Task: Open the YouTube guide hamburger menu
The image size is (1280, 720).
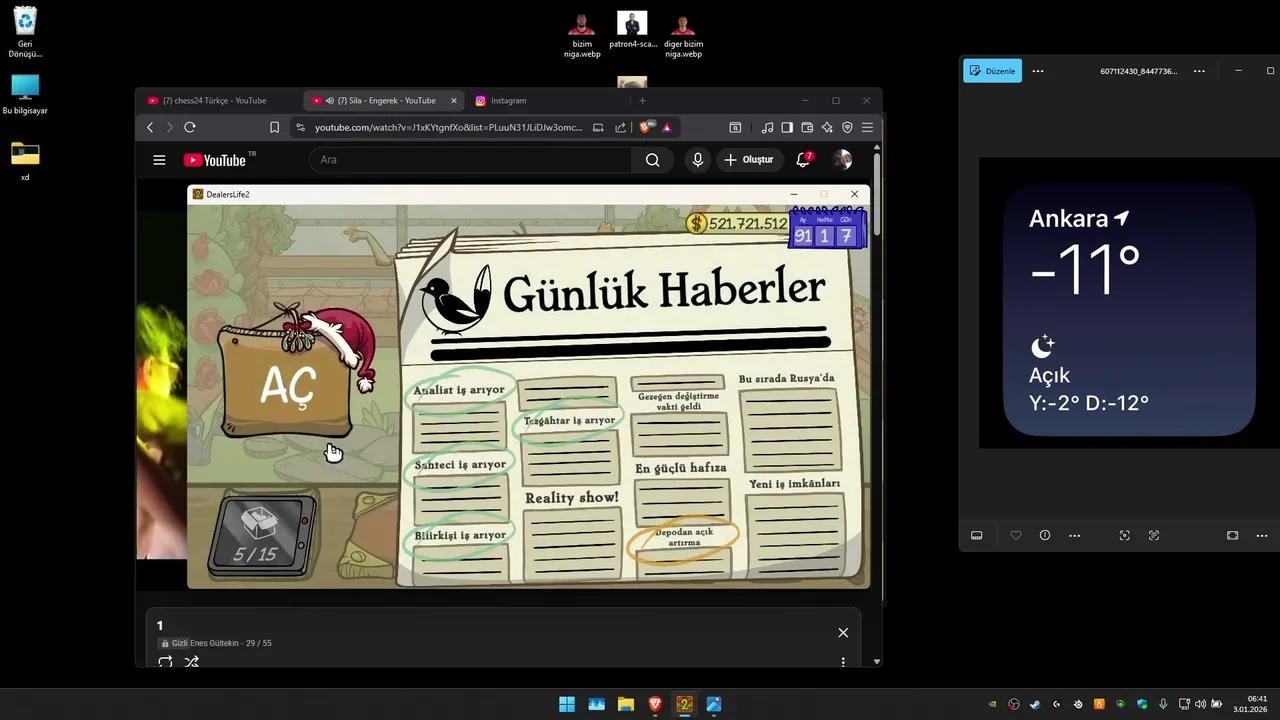Action: [x=159, y=160]
